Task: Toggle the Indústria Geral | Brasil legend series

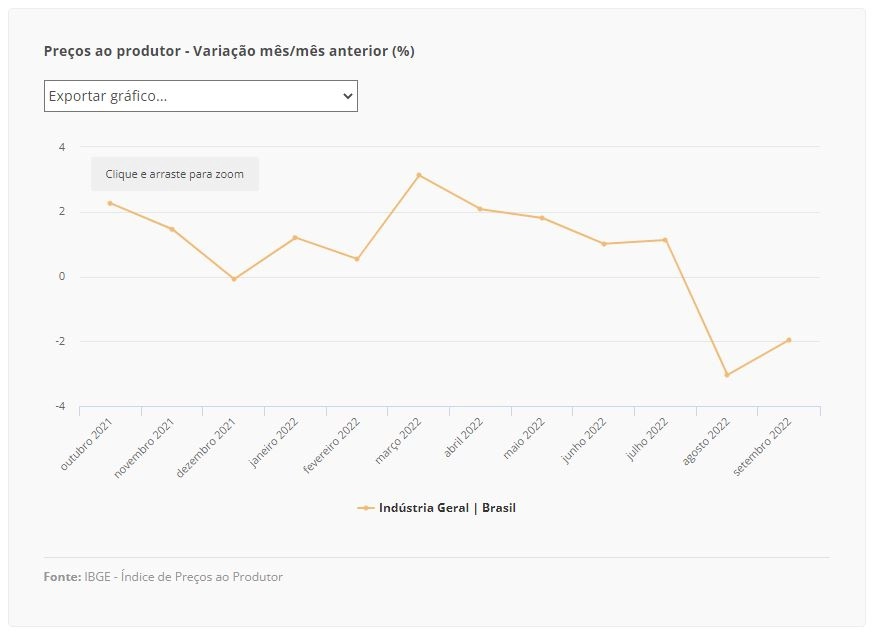Action: pos(436,508)
